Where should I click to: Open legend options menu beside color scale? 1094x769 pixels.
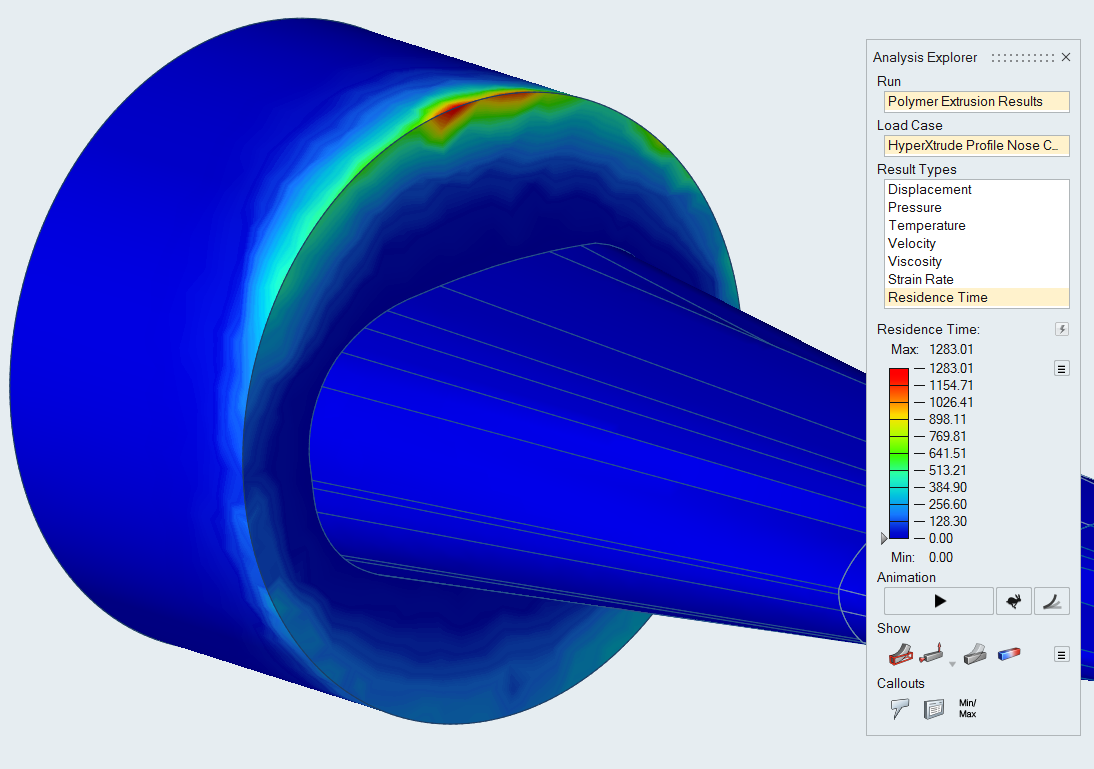click(x=1062, y=369)
